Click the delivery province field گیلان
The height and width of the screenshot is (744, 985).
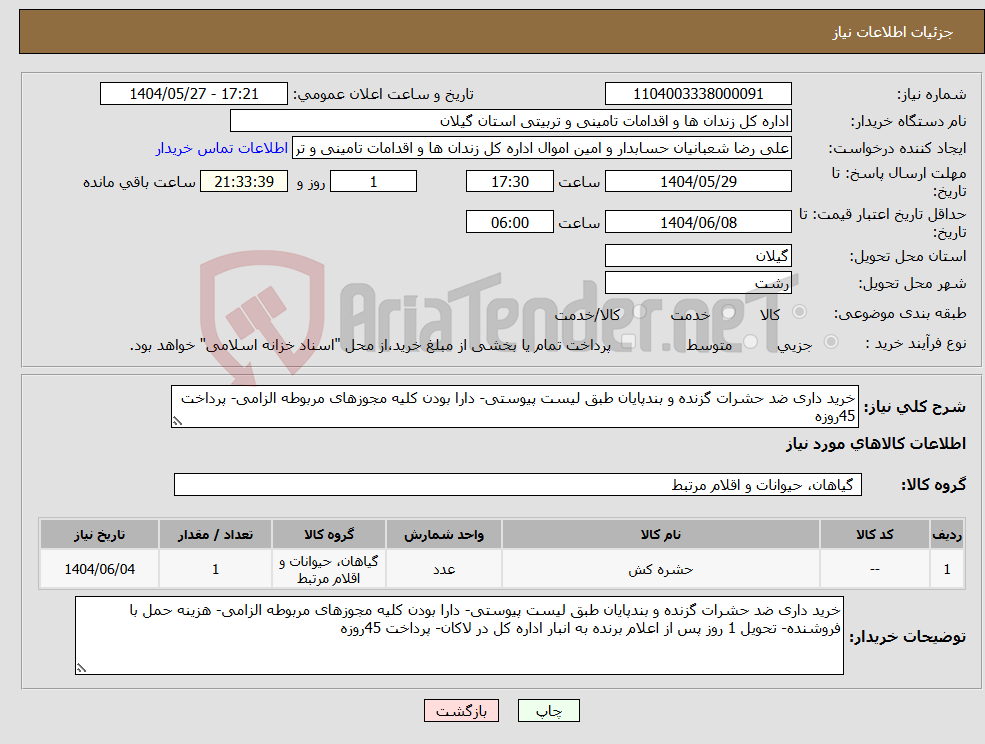pos(698,256)
